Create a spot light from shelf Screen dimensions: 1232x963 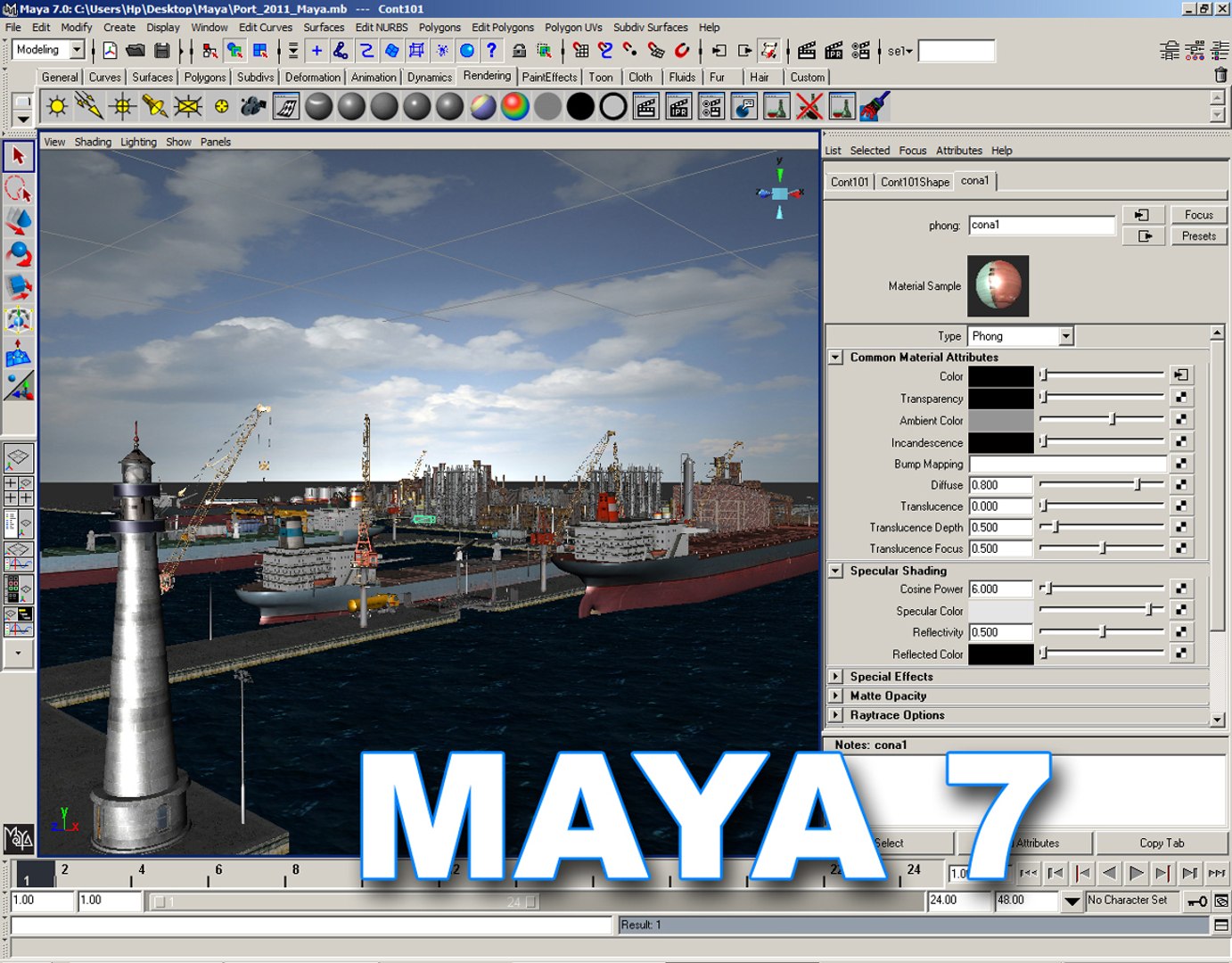point(155,107)
